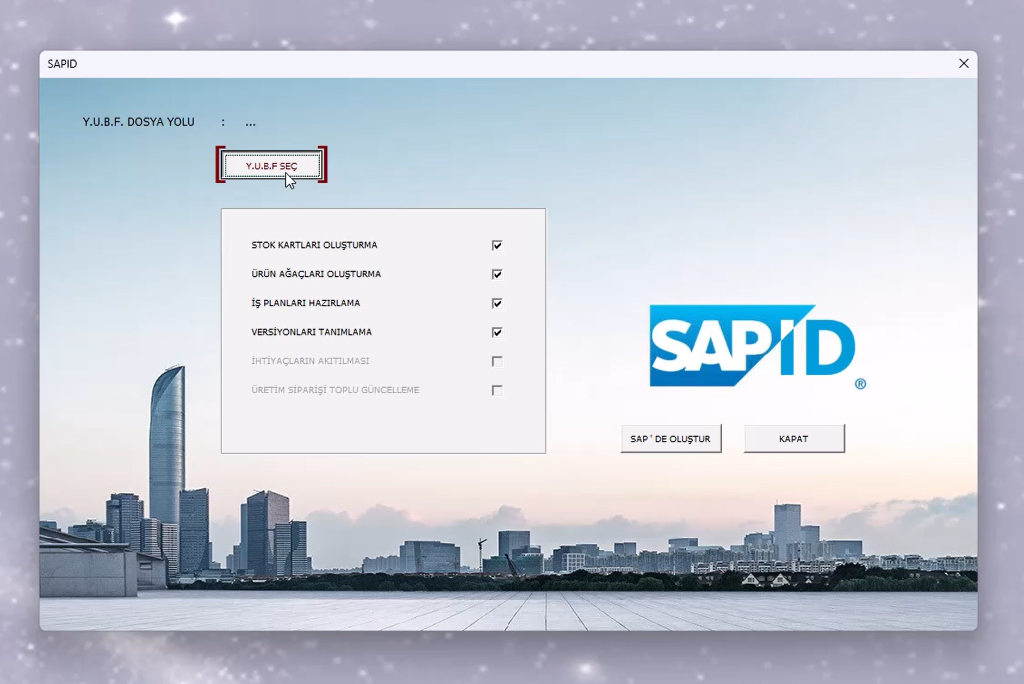Uncheck VERSİYONLARI TANIMLAMA

tap(497, 331)
